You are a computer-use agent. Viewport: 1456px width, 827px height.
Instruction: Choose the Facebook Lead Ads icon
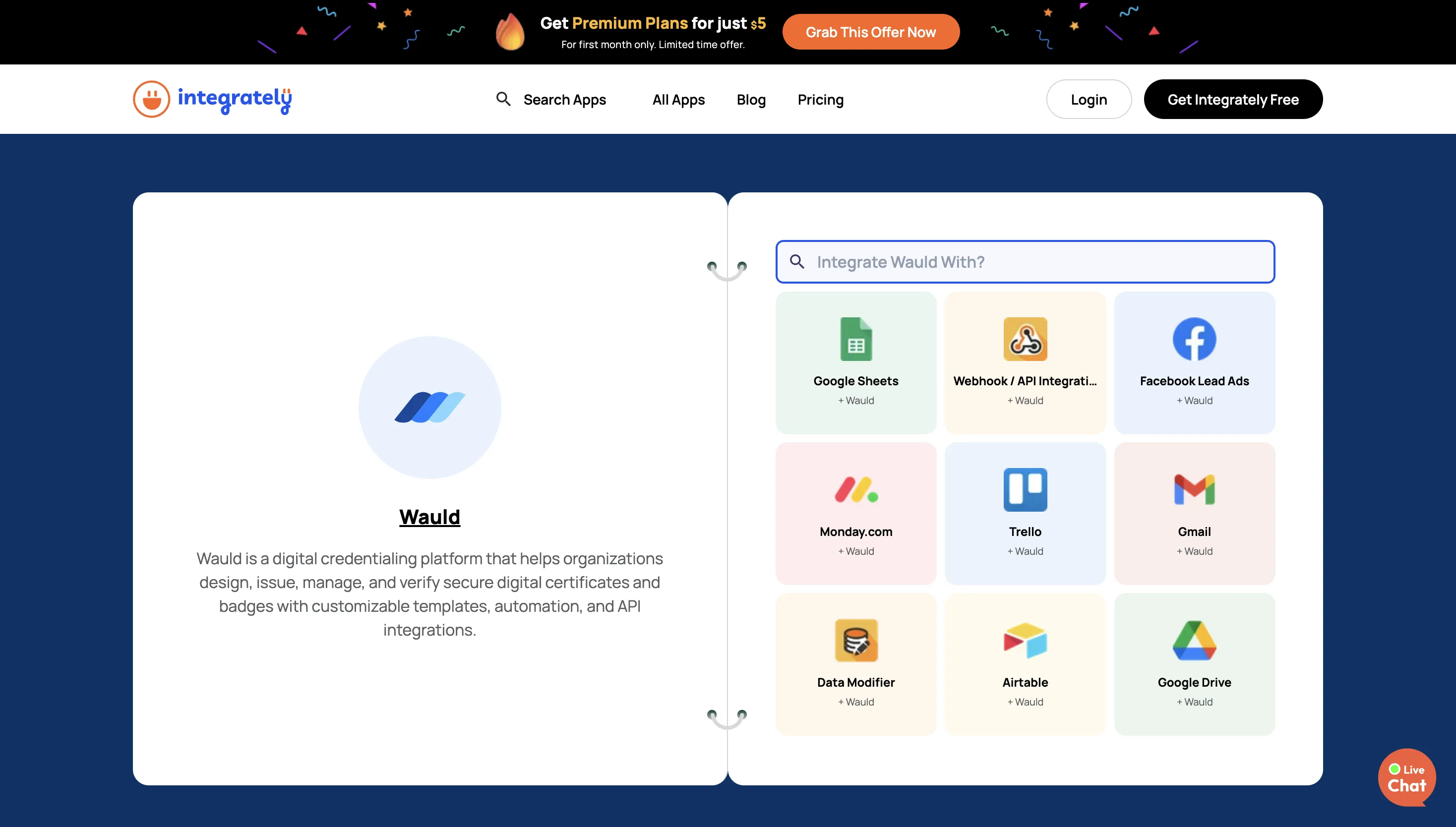coord(1194,339)
